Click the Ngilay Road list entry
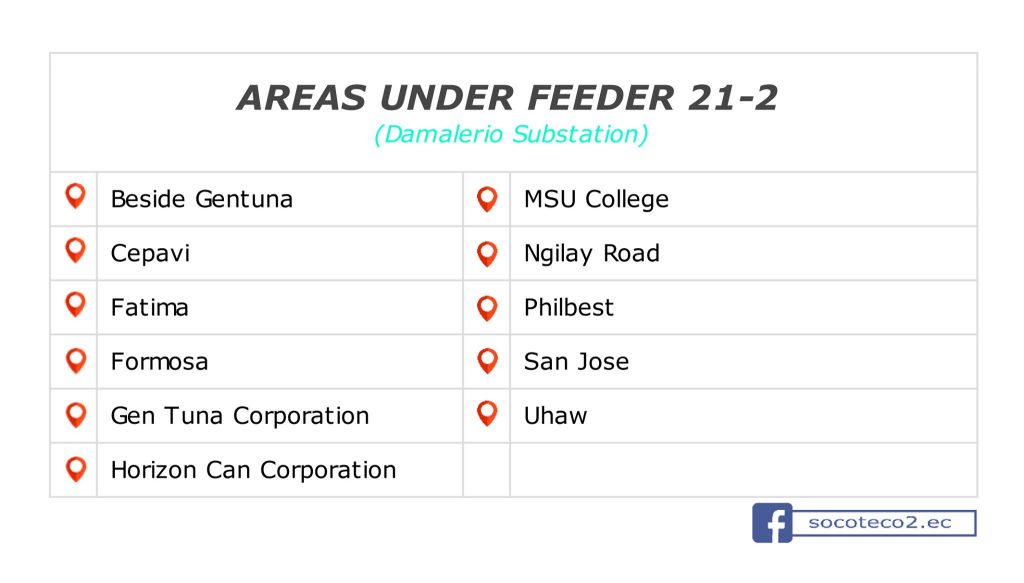Viewport: 1024px width, 583px height. (592, 253)
